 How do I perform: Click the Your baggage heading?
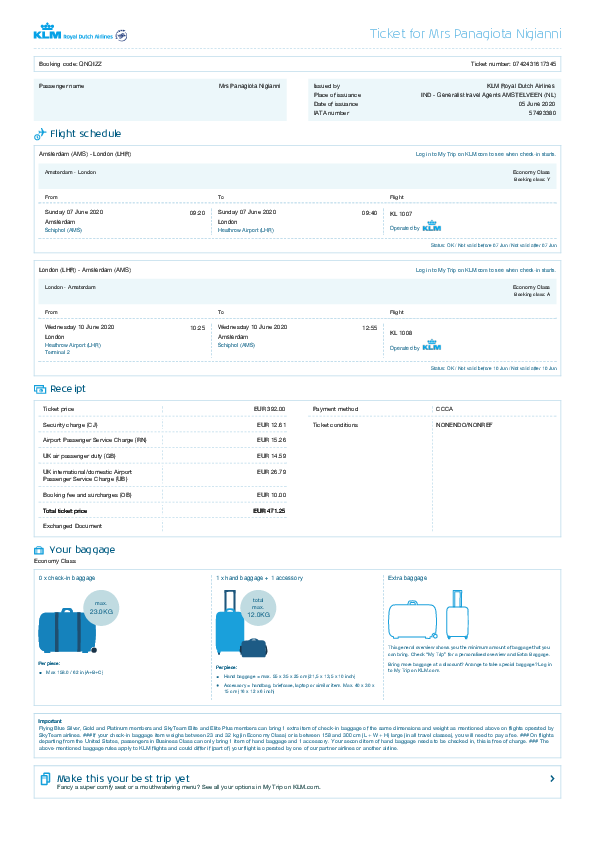(82, 550)
